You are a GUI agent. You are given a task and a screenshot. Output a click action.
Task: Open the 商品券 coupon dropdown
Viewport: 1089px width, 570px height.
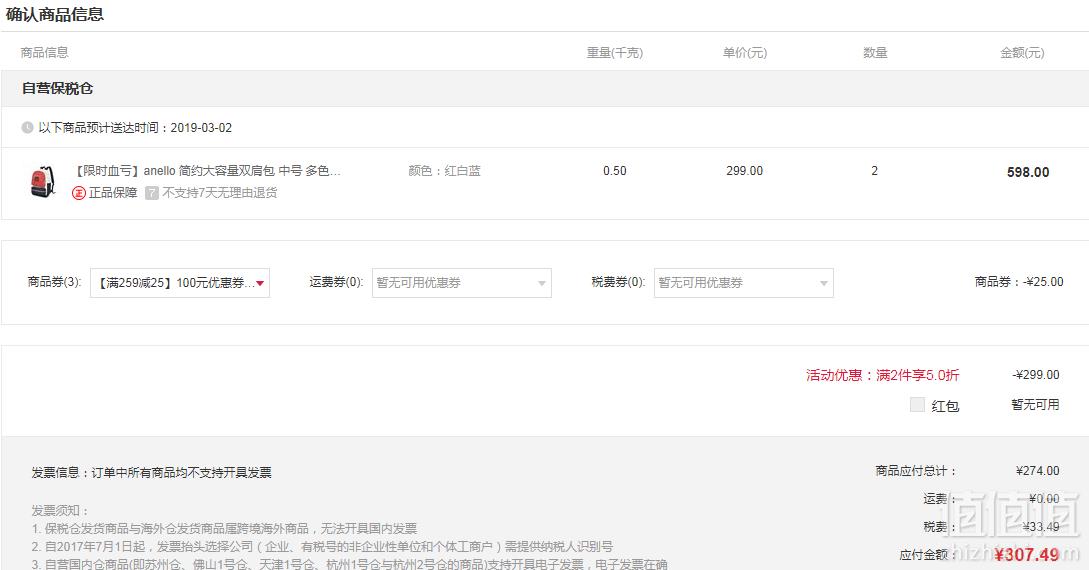180,283
